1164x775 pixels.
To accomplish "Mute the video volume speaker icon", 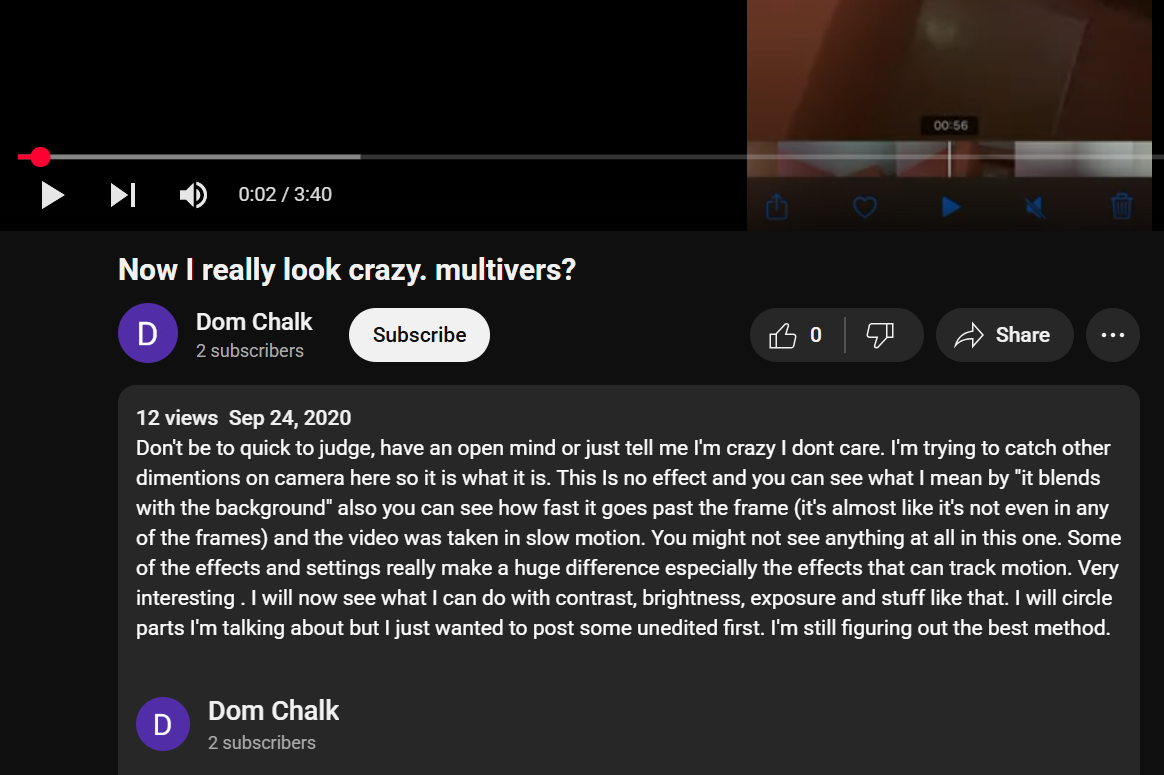I will [193, 195].
